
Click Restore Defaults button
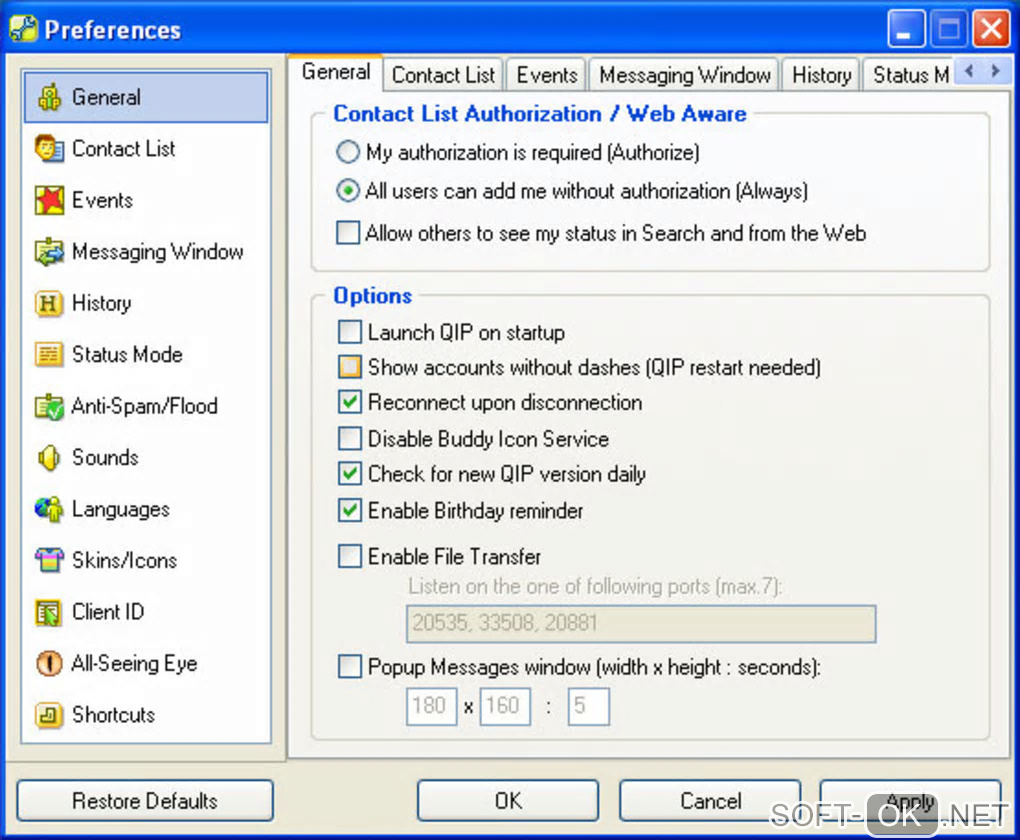(145, 800)
